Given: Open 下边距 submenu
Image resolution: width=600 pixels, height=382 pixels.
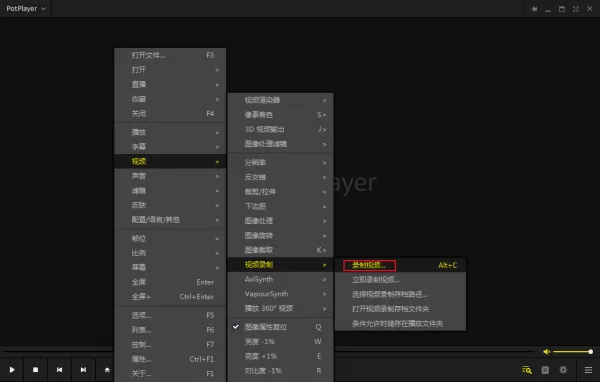Looking at the screenshot, I should click(x=280, y=206).
